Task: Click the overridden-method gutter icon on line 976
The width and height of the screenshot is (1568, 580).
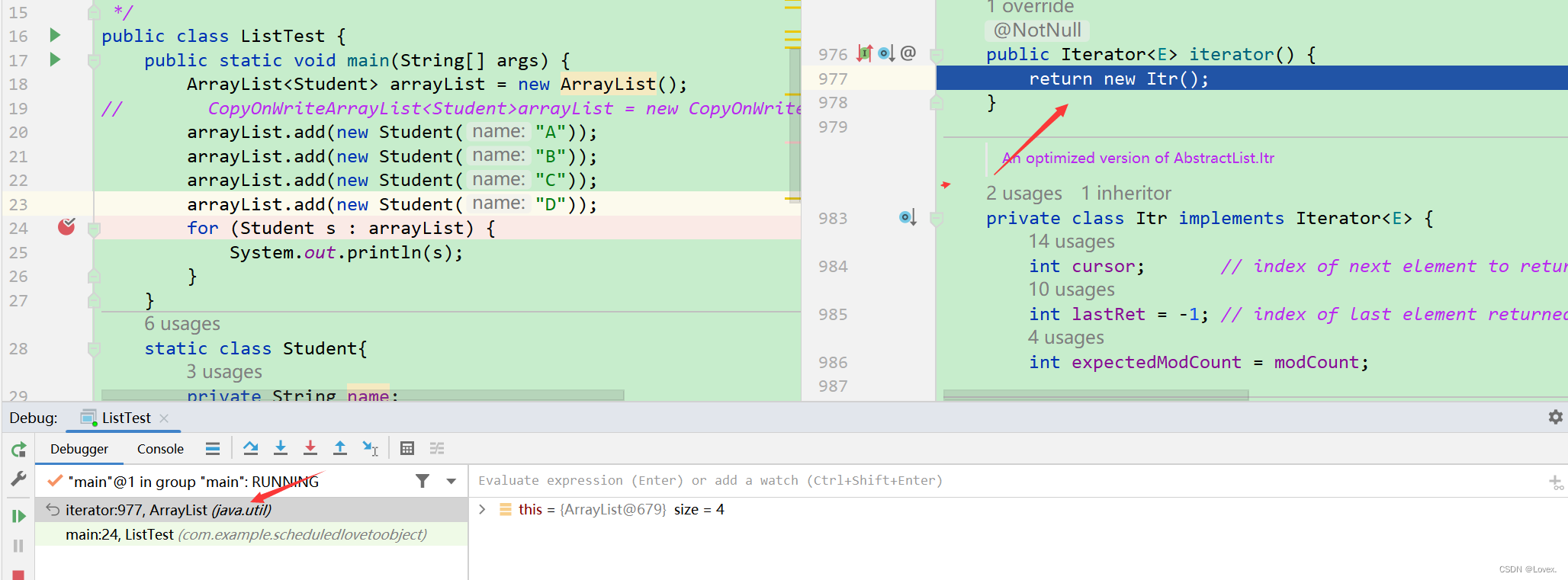Action: coord(886,53)
